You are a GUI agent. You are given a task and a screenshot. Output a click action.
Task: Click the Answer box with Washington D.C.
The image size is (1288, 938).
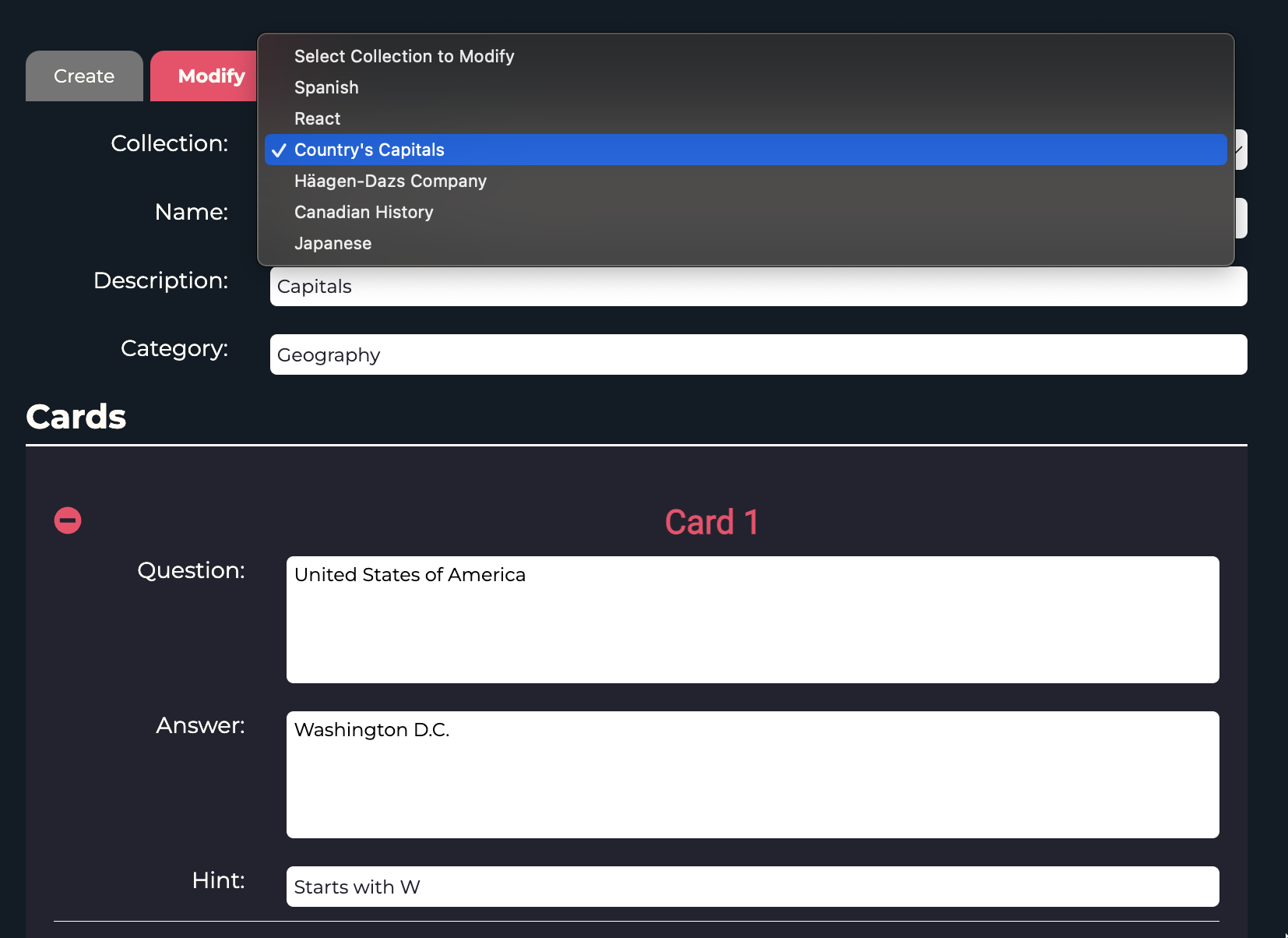click(x=751, y=774)
